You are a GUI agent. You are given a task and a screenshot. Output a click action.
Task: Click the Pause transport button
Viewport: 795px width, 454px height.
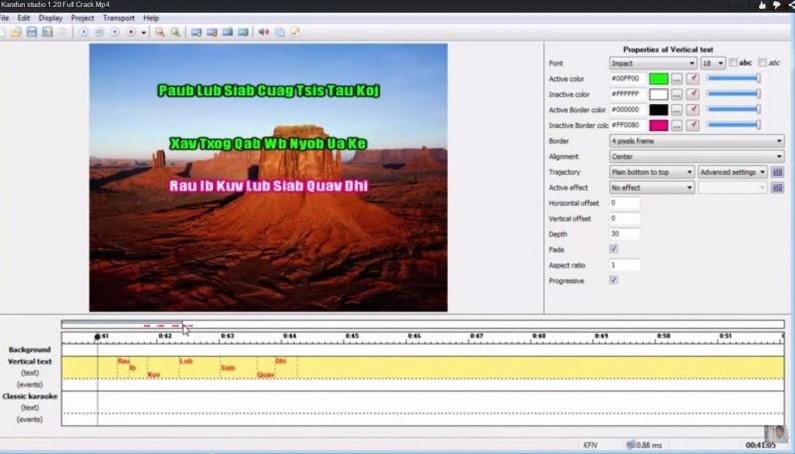99,32
